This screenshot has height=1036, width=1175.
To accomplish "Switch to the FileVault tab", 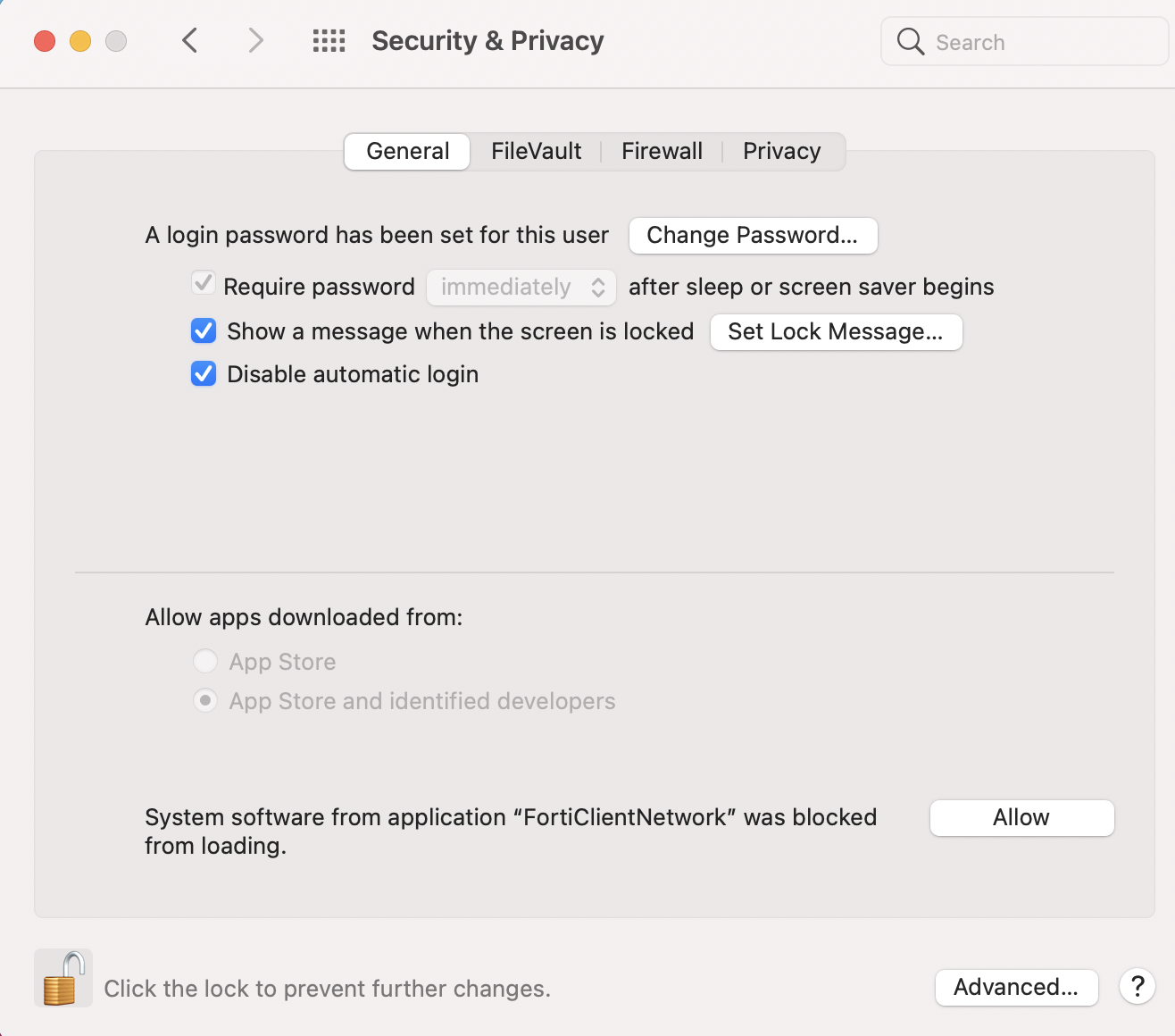I will coord(536,151).
